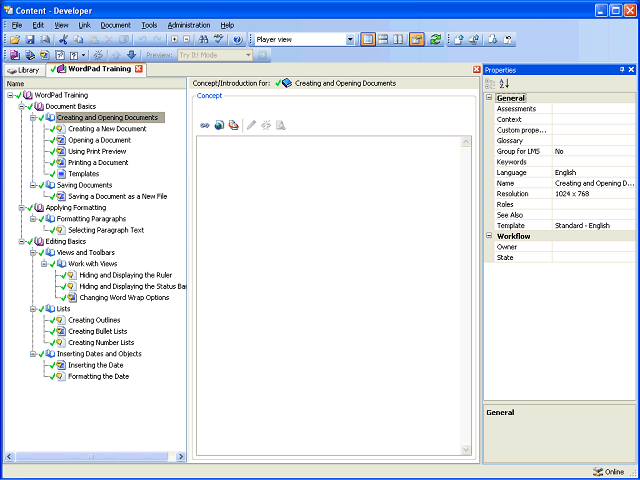Image resolution: width=640 pixels, height=480 pixels.
Task: Click the Save disk icon
Action: [30, 40]
